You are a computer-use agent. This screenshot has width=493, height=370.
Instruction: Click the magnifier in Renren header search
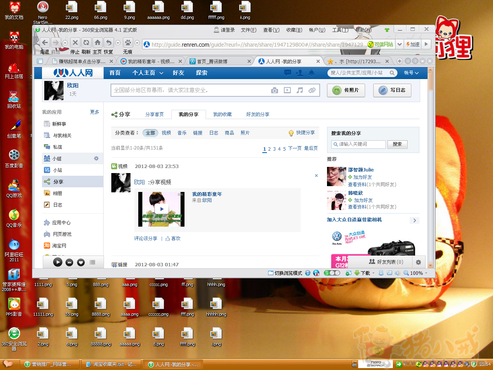(392, 73)
